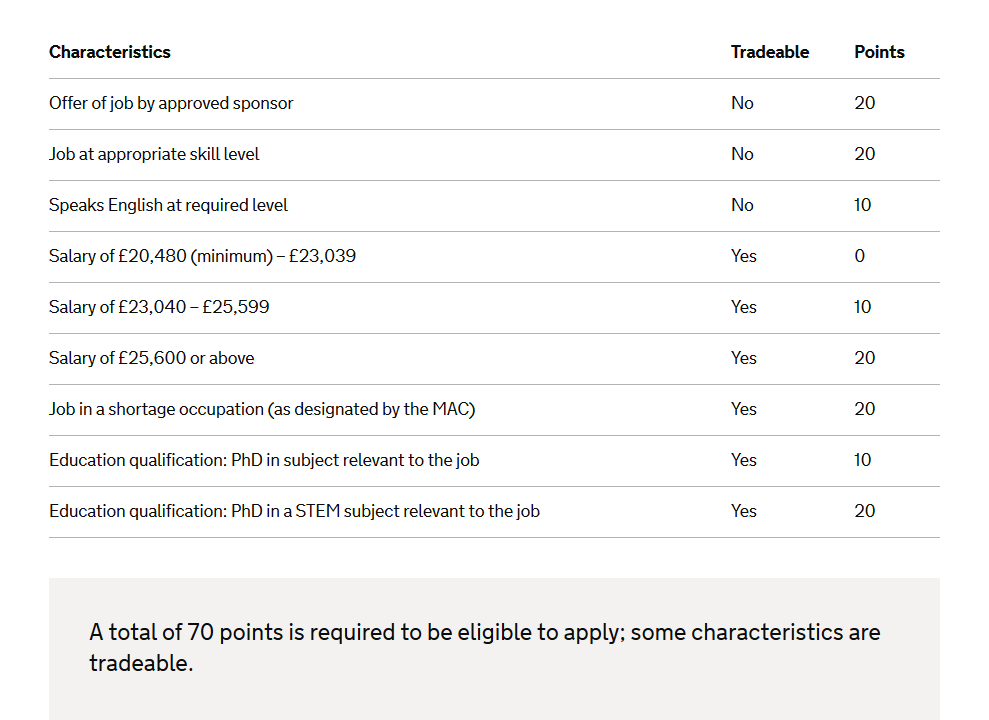Viewport: 989px width, 720px height.
Task: Click 'Salary of £23,040 – £25,599' text
Action: tap(159, 307)
